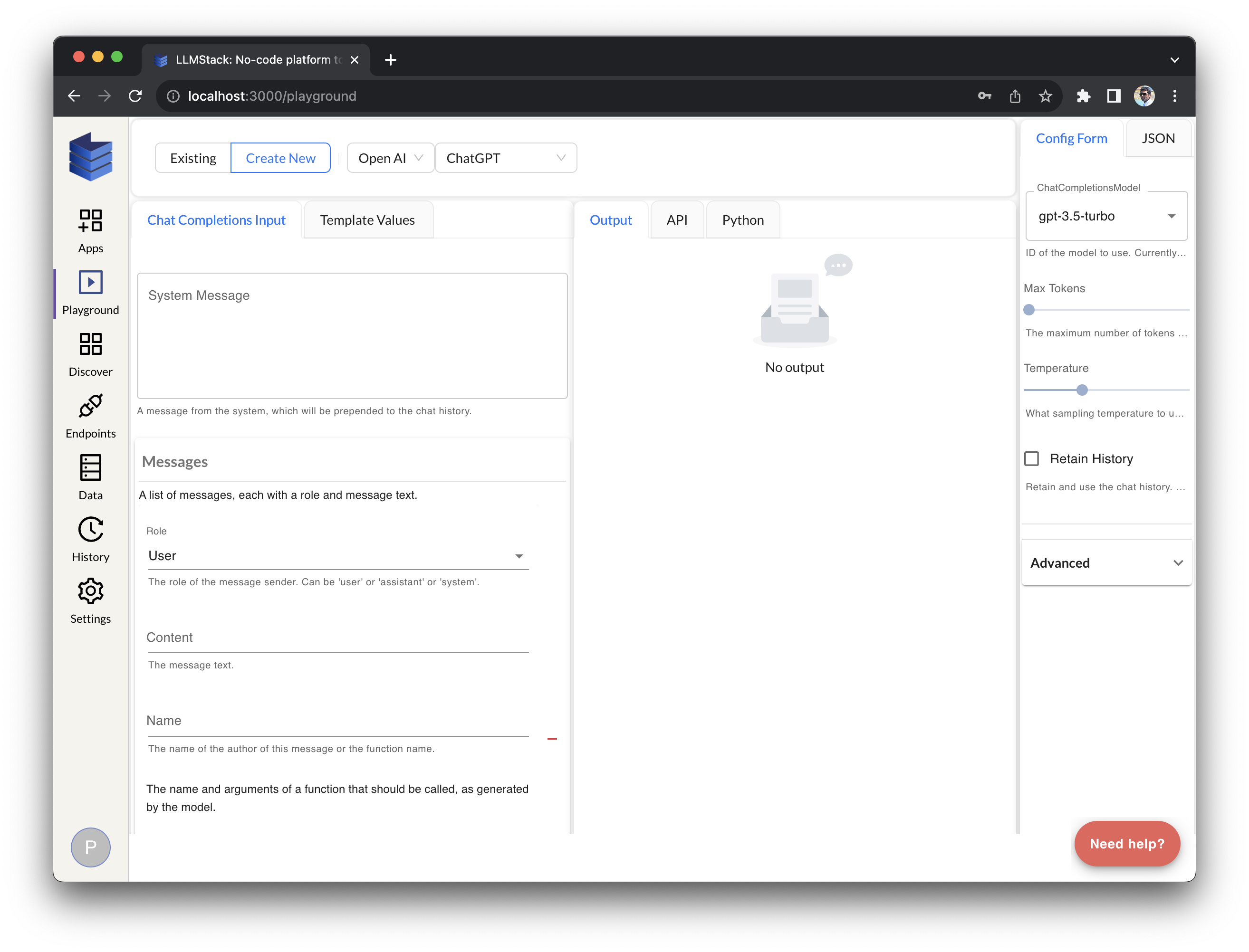Switch to the Template Values tab
The image size is (1249, 952).
point(367,220)
